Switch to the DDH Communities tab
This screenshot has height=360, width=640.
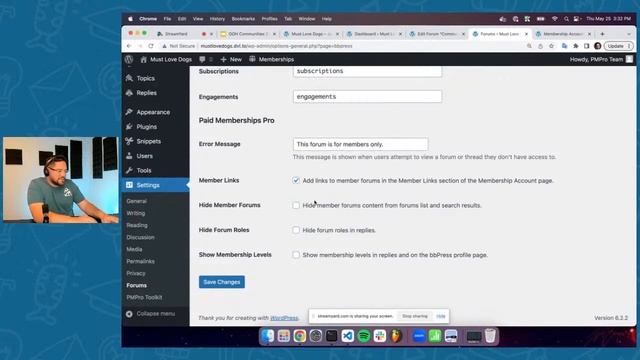point(247,34)
